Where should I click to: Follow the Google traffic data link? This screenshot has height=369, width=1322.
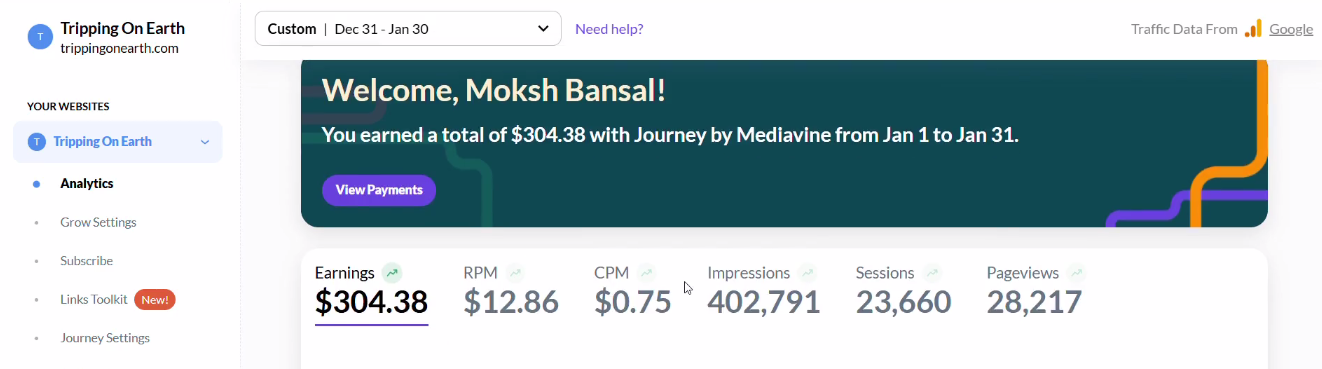(1291, 29)
